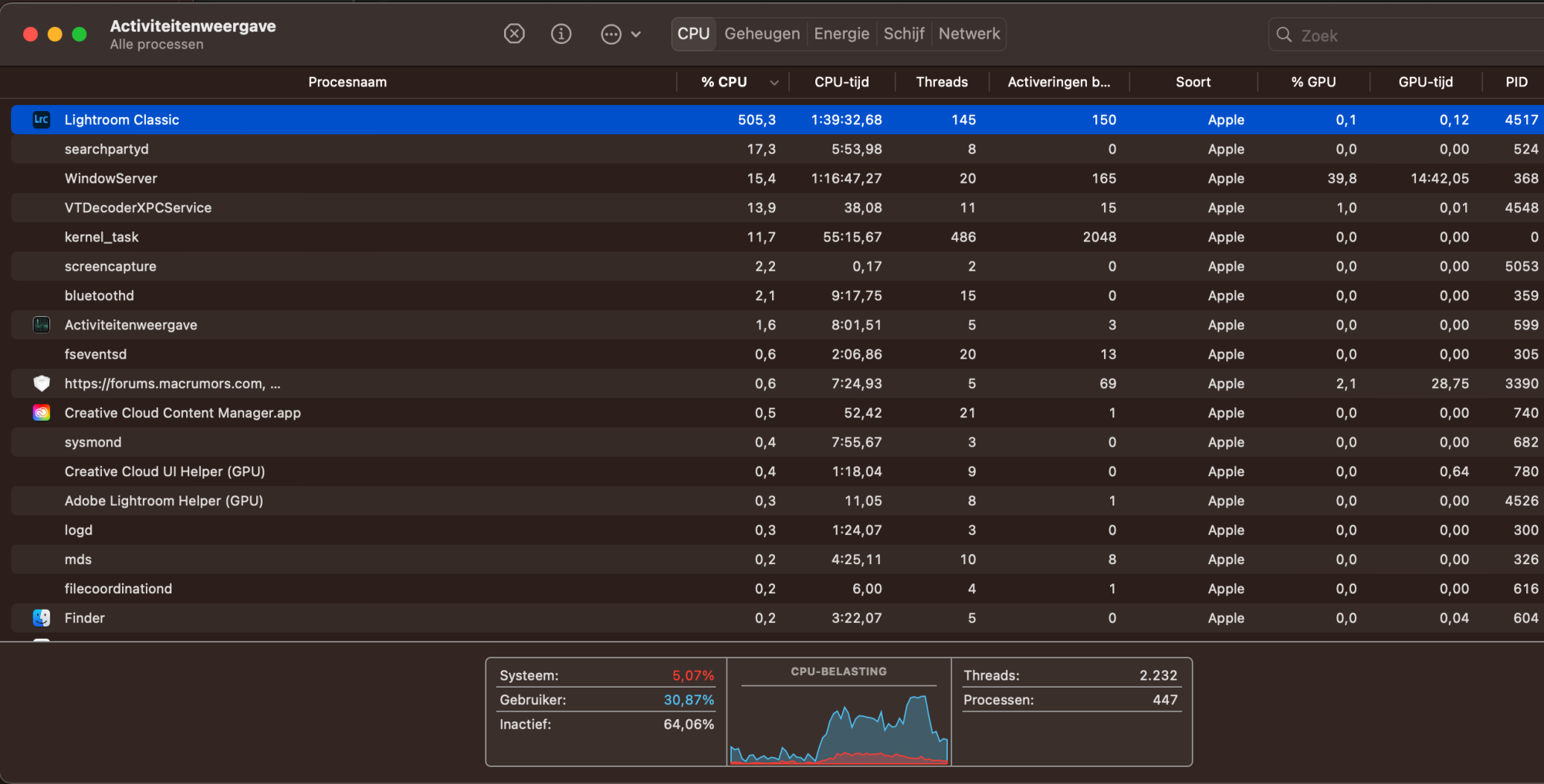This screenshot has height=784, width=1544.
Task: Select the VTDecoderXPCService process
Action: tap(777, 208)
